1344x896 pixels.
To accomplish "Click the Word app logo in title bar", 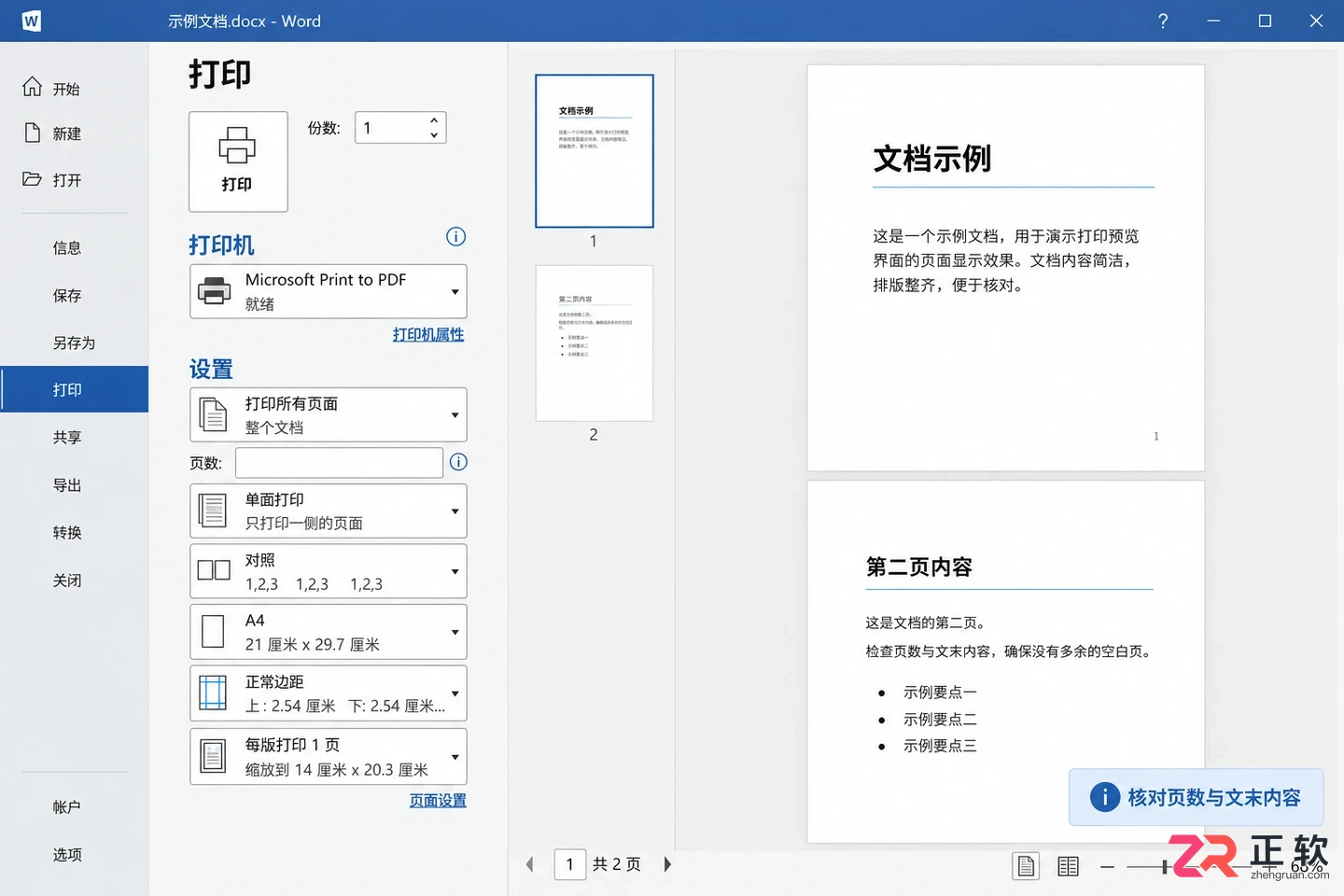I will point(31,21).
